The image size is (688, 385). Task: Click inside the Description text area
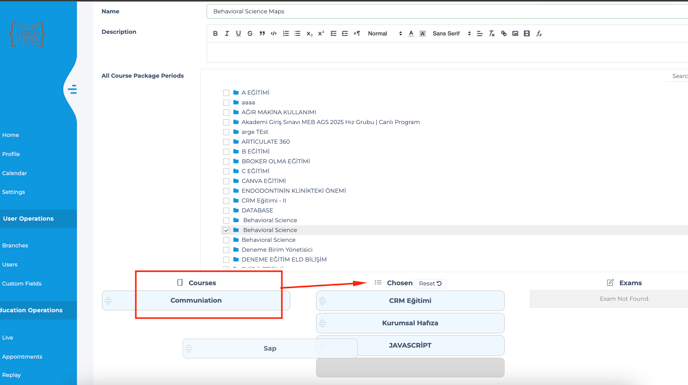tap(447, 53)
